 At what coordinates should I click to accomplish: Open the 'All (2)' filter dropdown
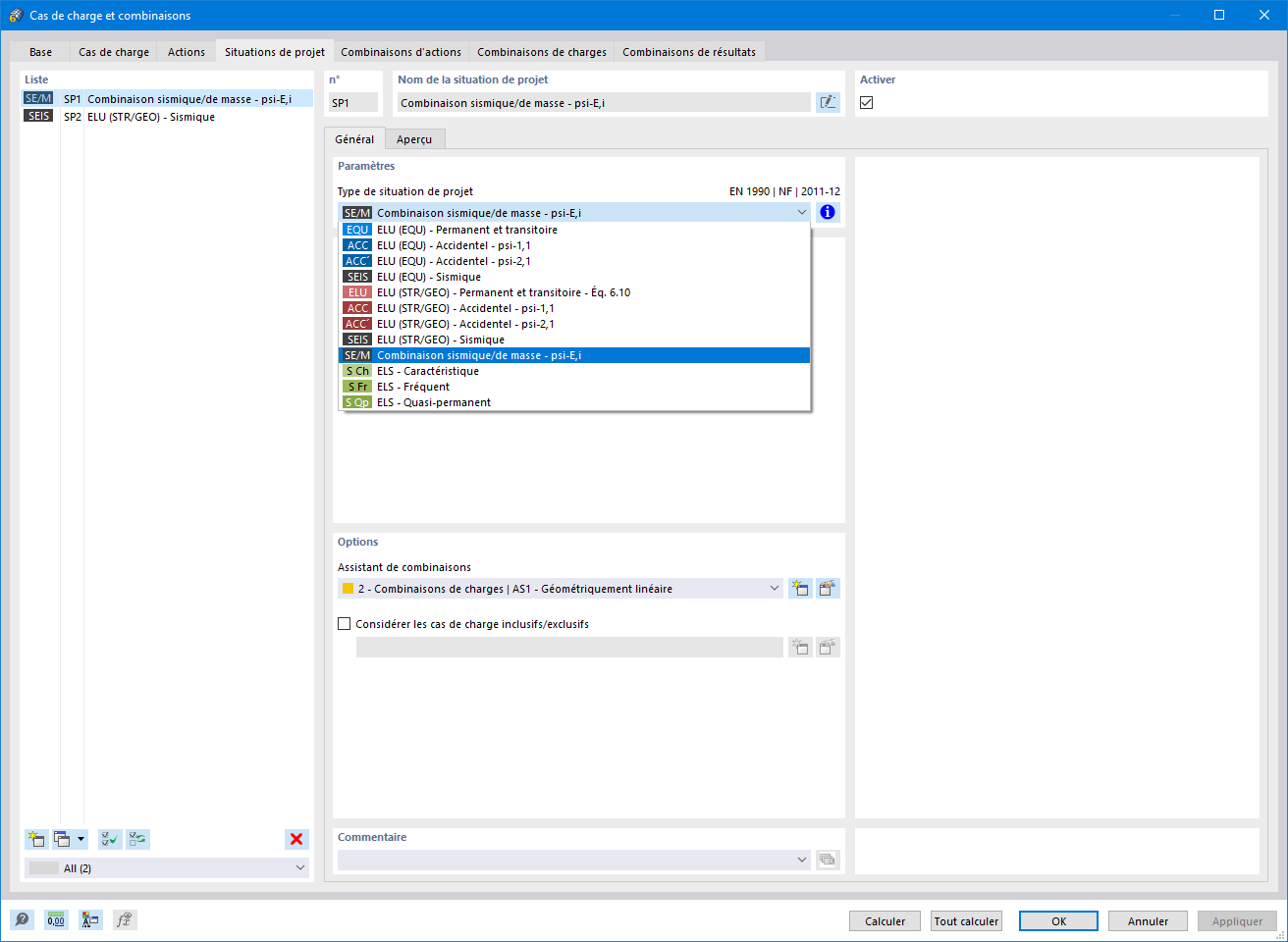[297, 867]
